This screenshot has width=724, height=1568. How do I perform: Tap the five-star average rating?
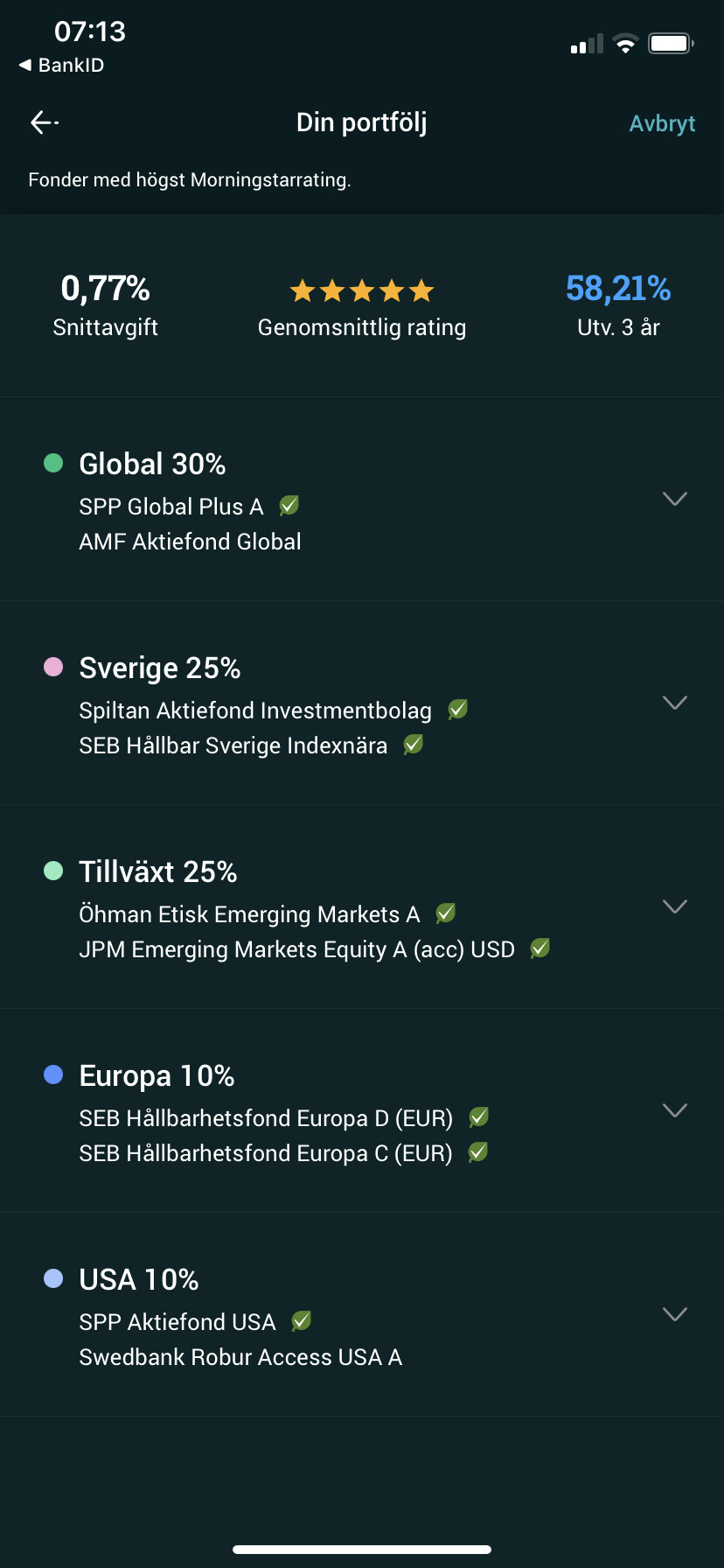(362, 290)
